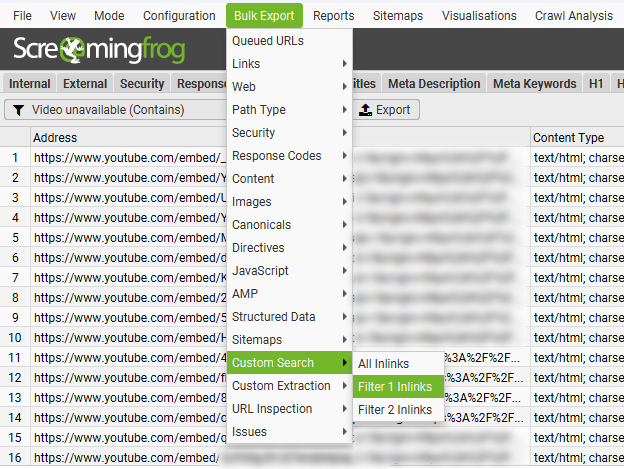624x469 pixels.
Task: Expand the JavaScript submenu
Action: coord(289,271)
